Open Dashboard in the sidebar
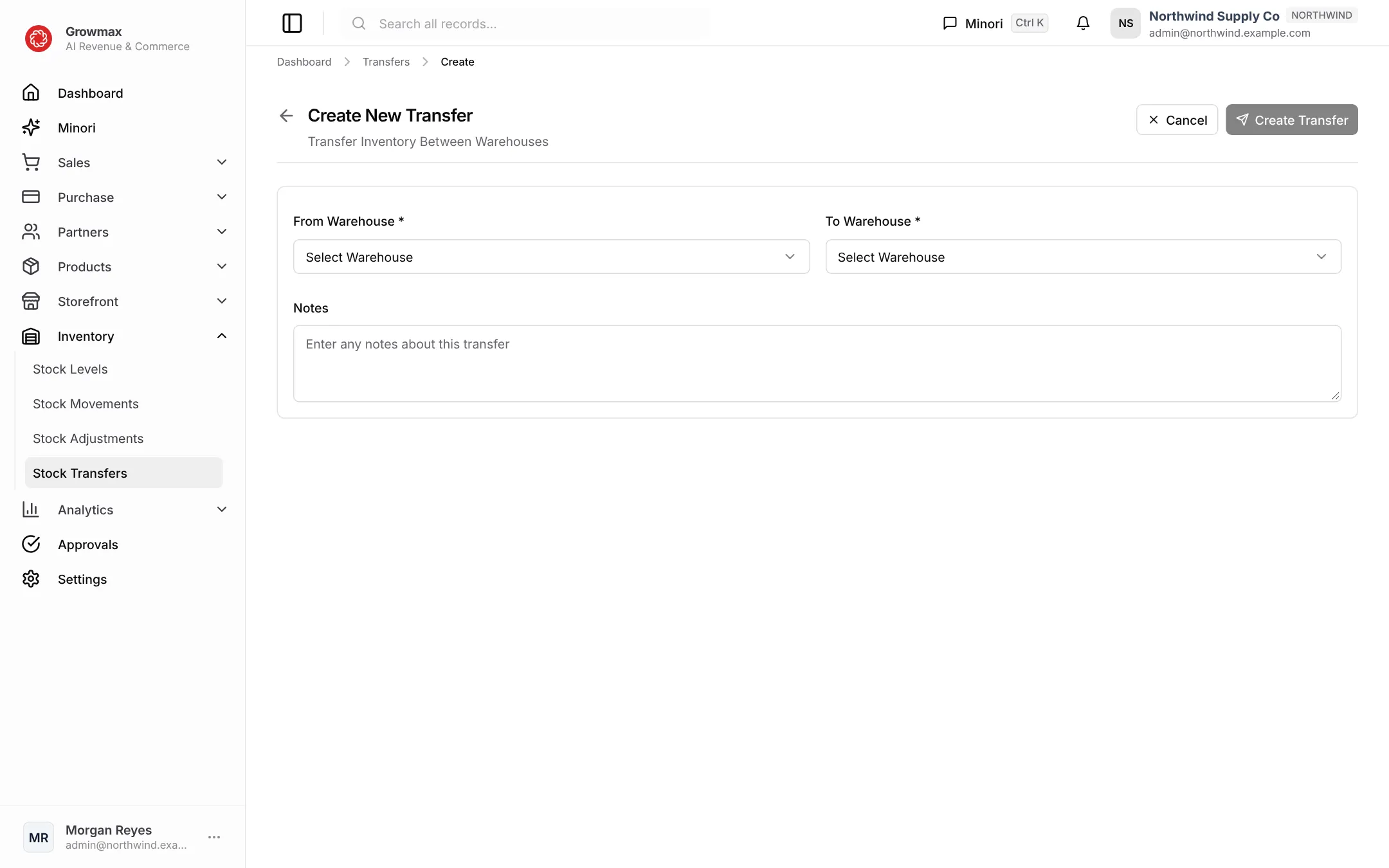 (x=90, y=93)
